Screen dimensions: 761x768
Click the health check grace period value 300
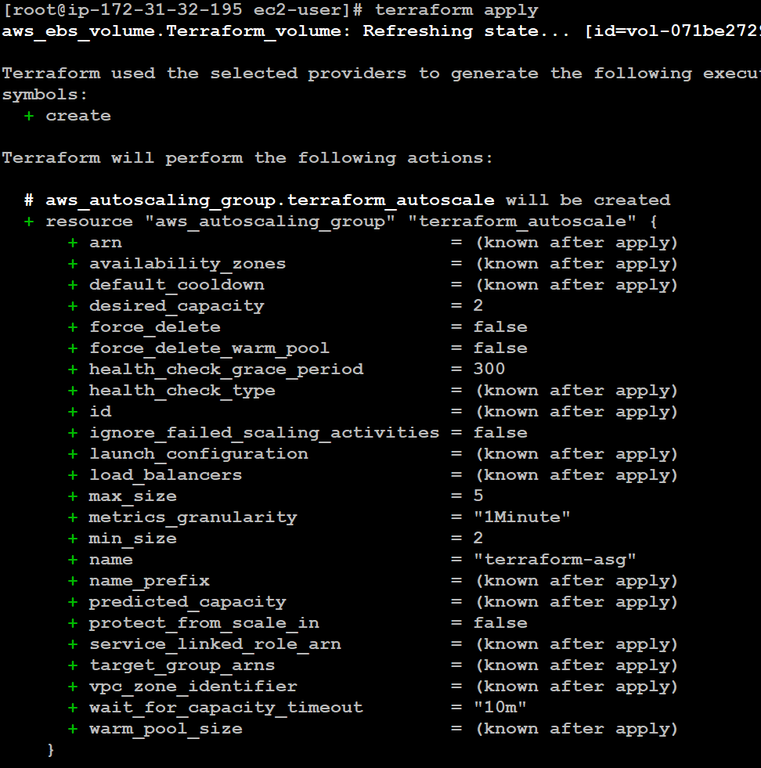[x=489, y=369]
